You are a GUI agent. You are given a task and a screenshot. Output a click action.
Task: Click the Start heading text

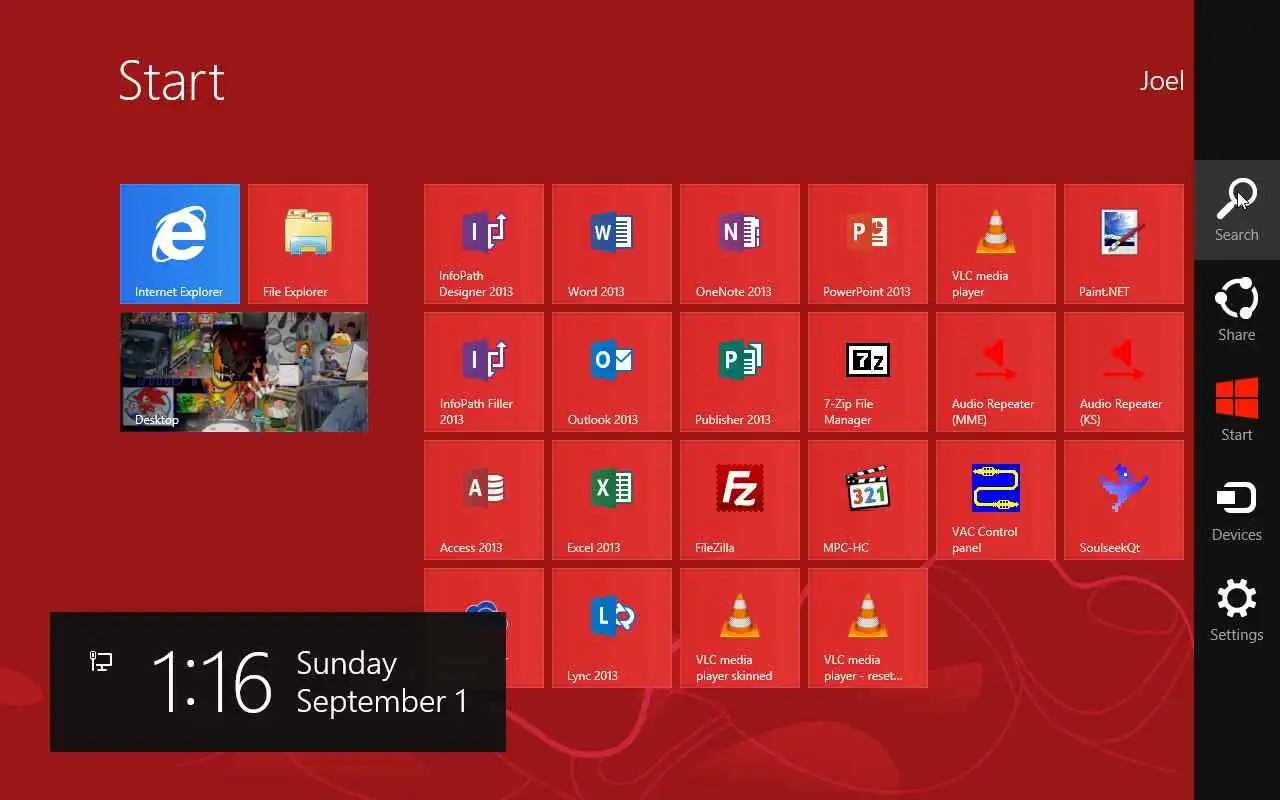(172, 81)
